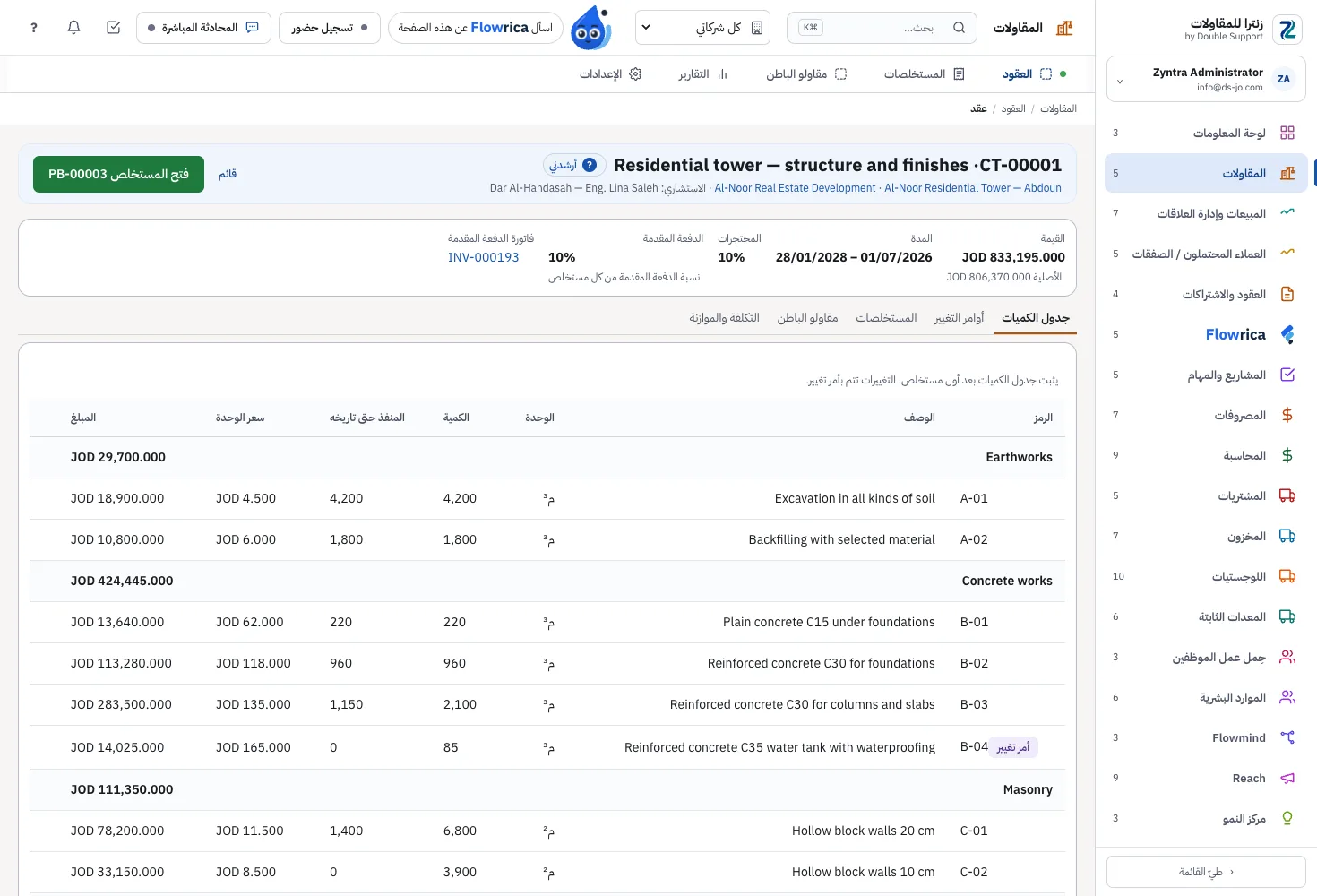Open the notifications bell icon

(x=74, y=28)
